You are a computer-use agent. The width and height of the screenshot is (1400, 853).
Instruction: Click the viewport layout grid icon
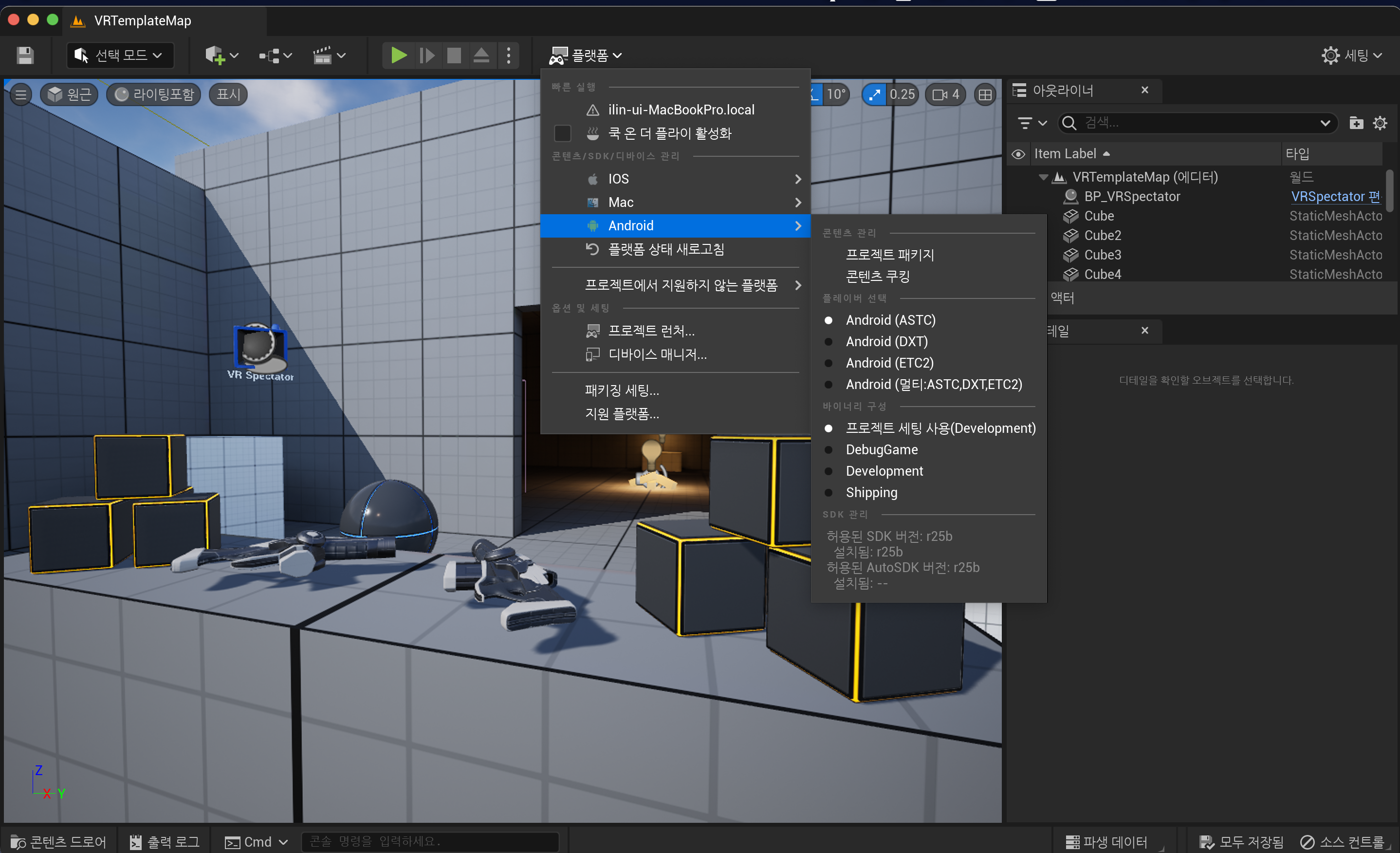[985, 94]
